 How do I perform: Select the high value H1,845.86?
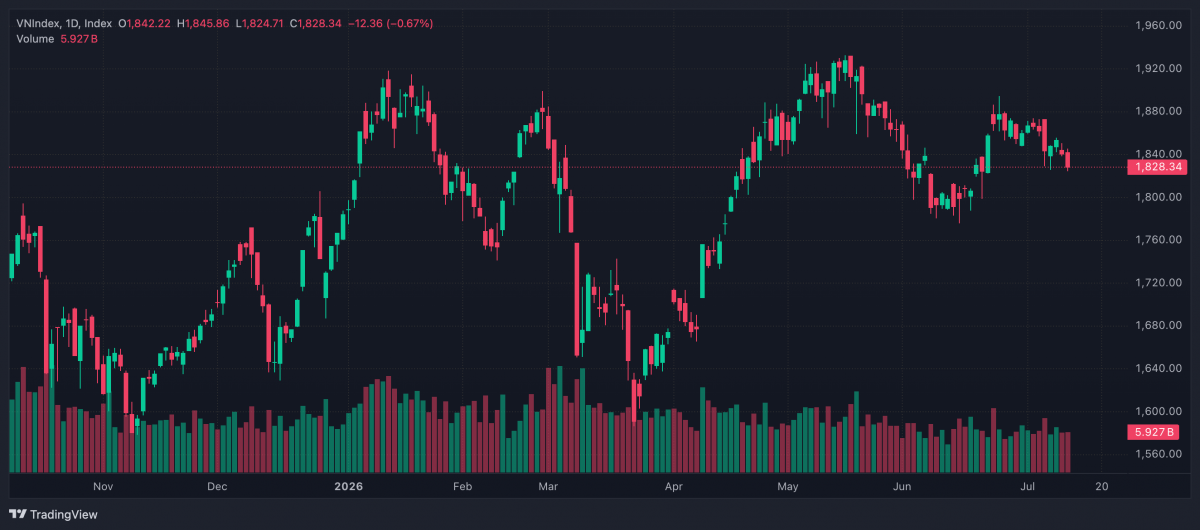click(x=203, y=22)
